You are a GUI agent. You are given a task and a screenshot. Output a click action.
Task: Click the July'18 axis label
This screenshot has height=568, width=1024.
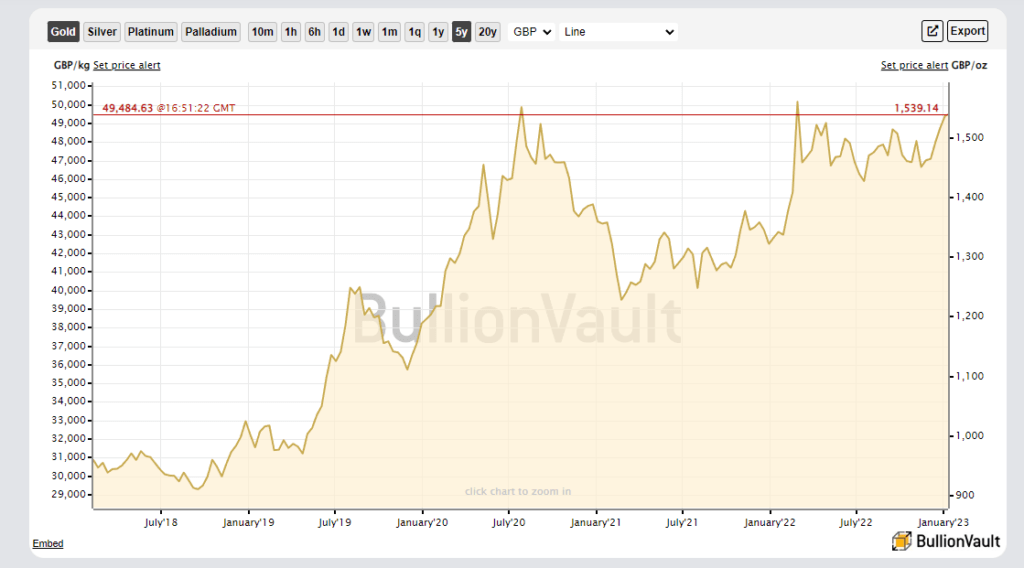click(x=161, y=522)
